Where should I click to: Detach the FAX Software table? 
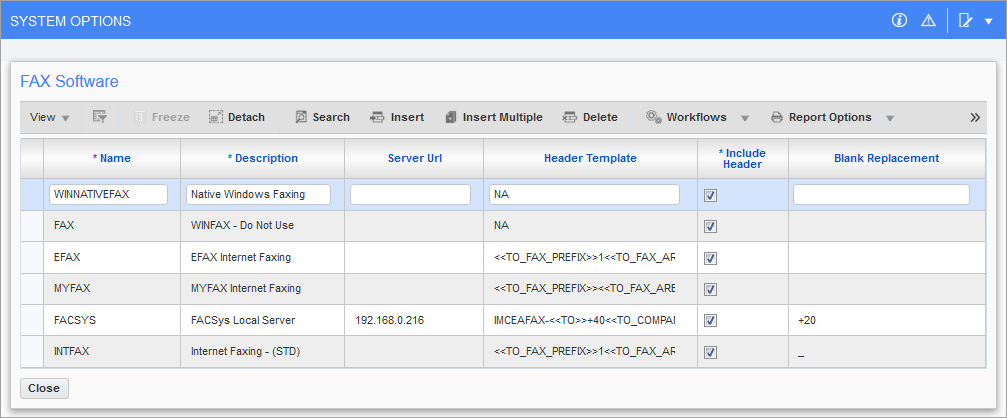click(236, 117)
